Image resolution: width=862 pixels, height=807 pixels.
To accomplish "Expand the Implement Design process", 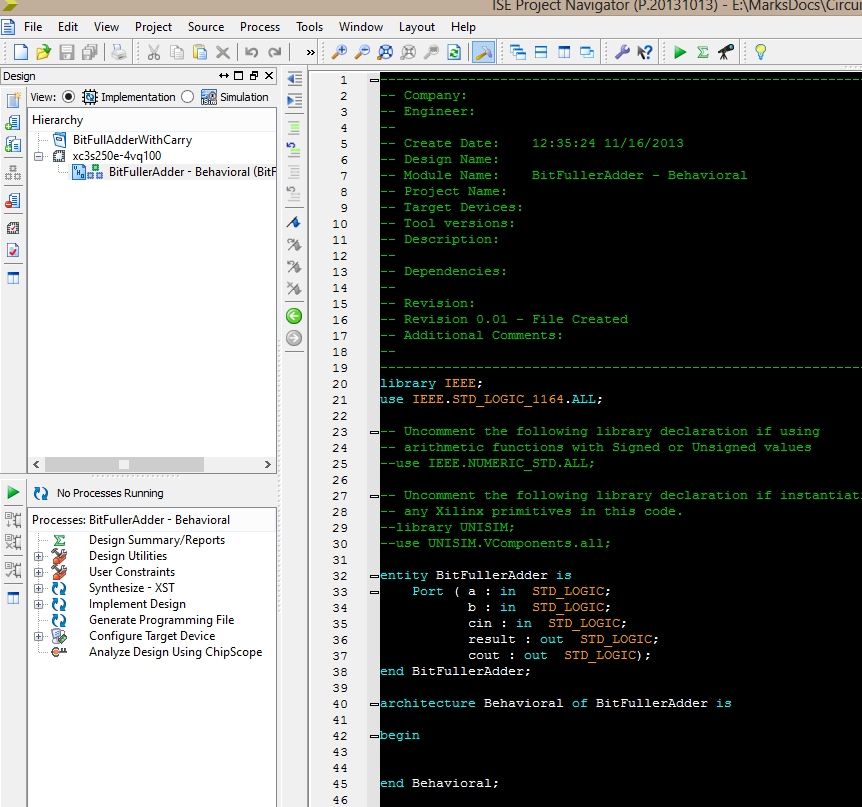I will (x=38, y=604).
